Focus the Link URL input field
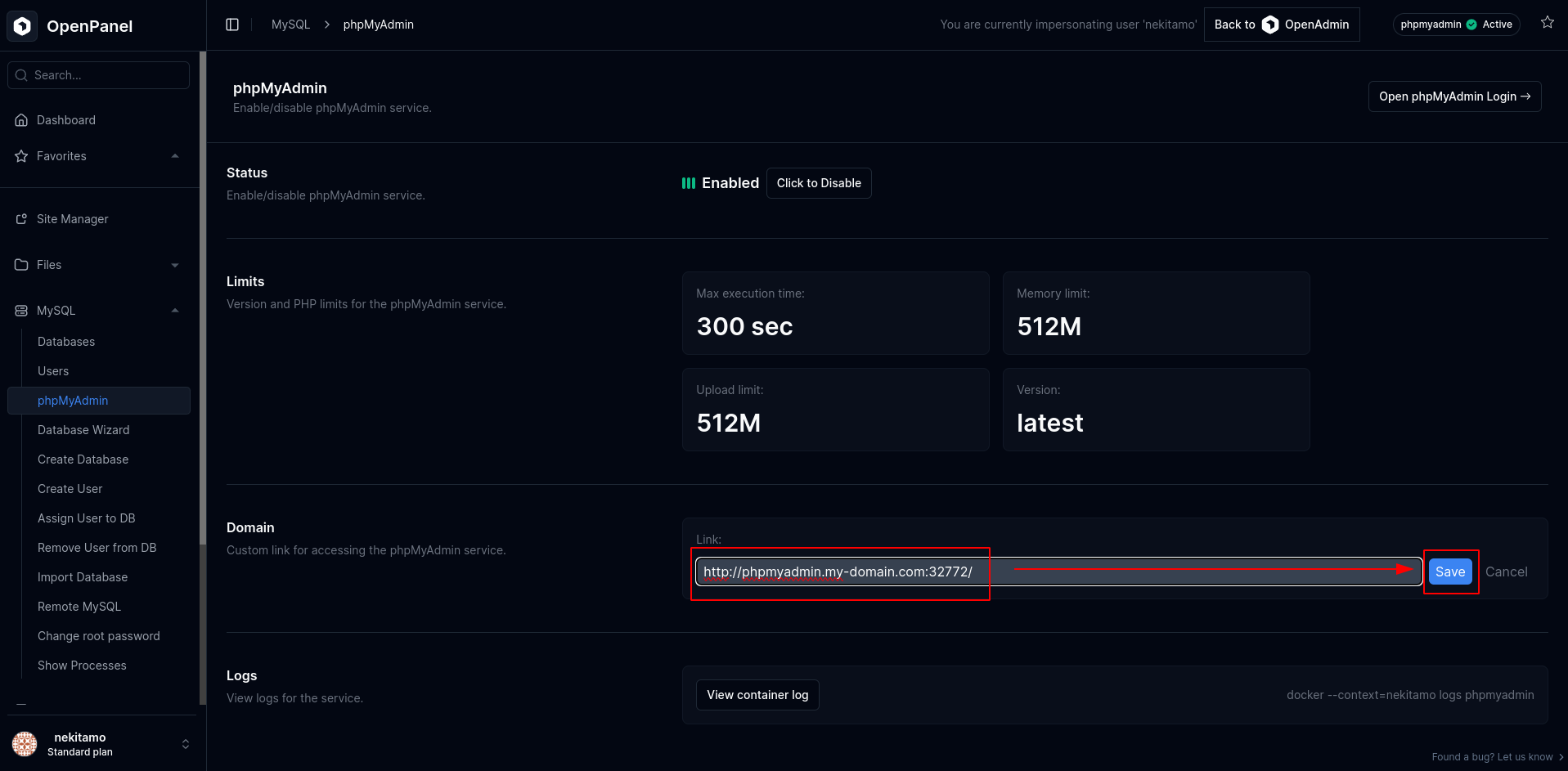 [x=1059, y=572]
